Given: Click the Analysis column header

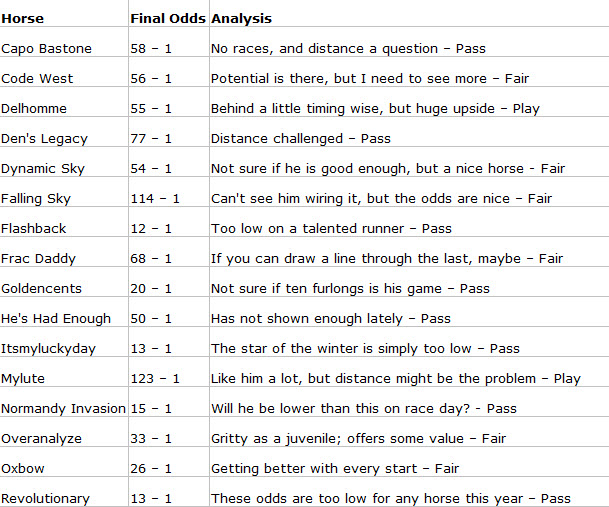Looking at the screenshot, I should pyautogui.click(x=241, y=19).
